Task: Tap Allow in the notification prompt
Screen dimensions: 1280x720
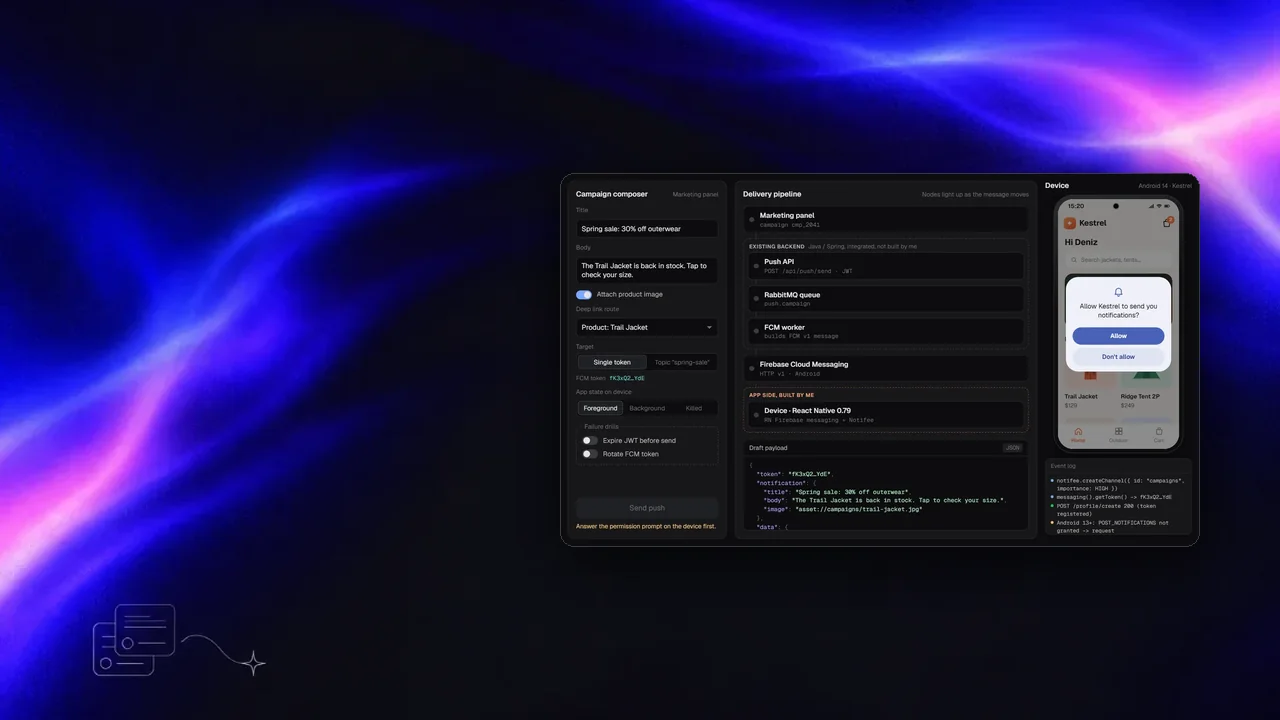Action: point(1118,336)
